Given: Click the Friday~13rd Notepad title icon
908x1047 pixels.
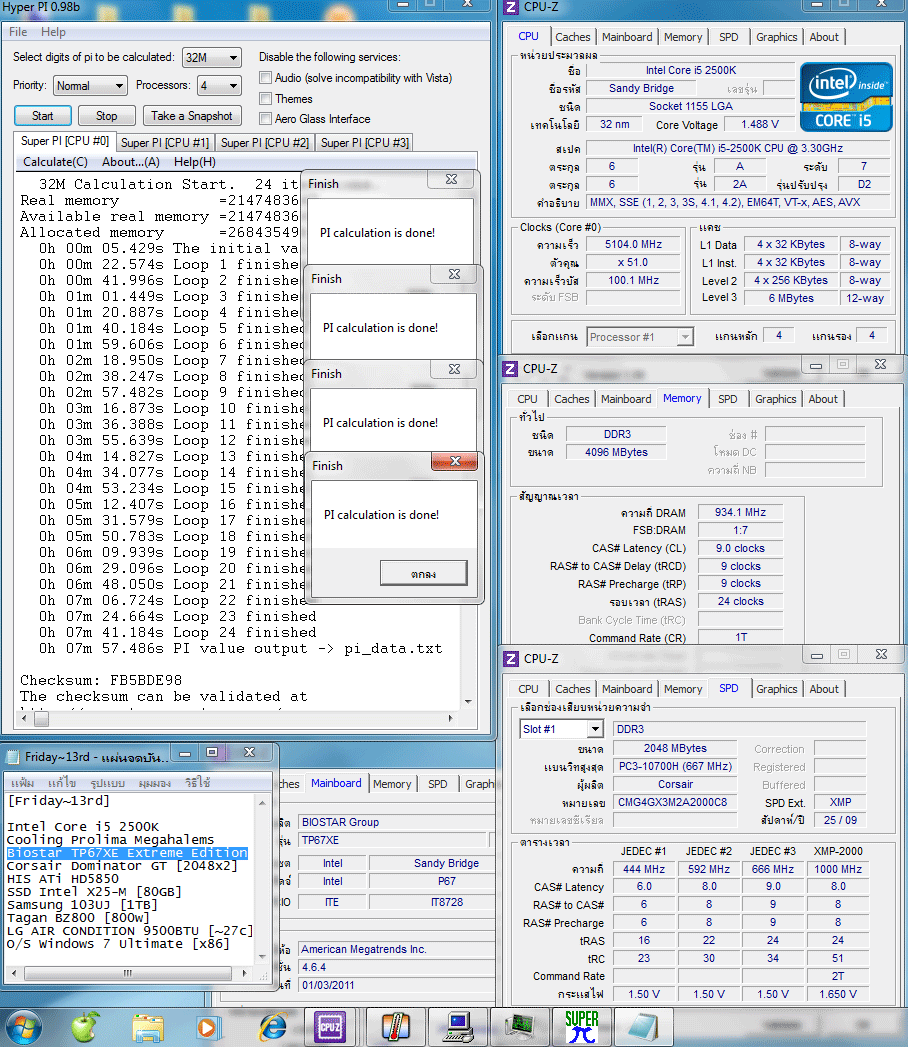Looking at the screenshot, I should [13, 757].
